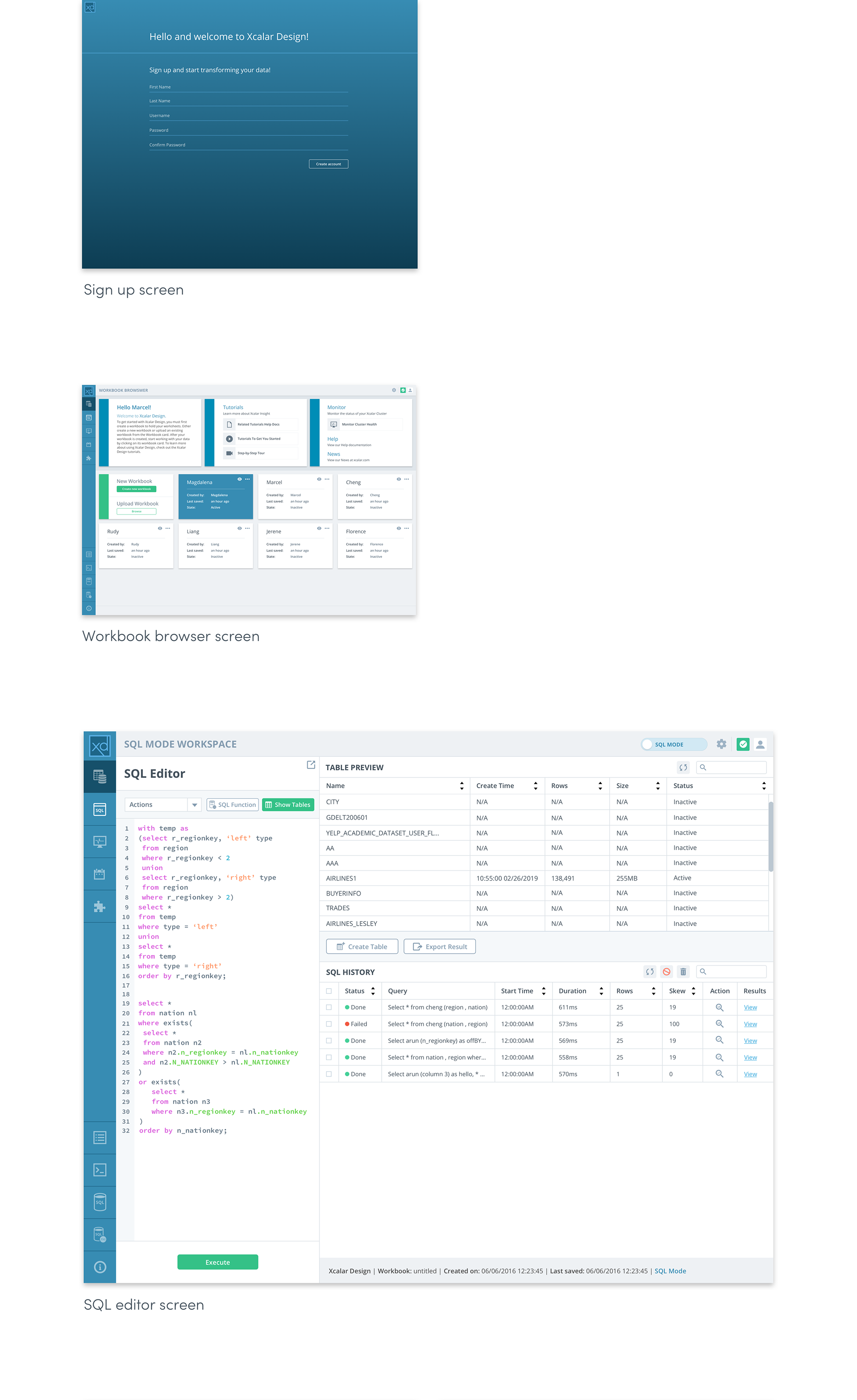This screenshot has height=1400, width=857.
Task: Click the Show Tables button
Action: click(288, 805)
